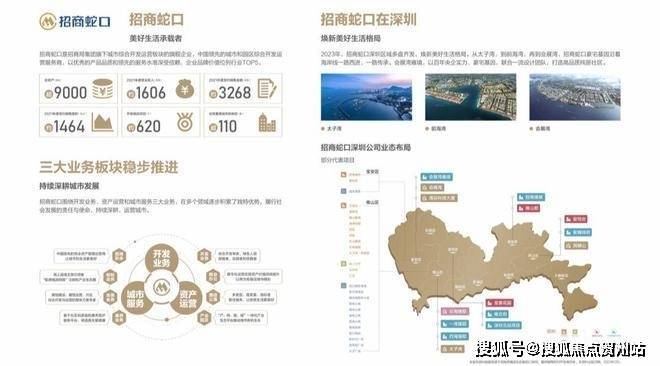Select the 开发业务 circle
Image resolution: width=660 pixels, height=366 pixels.
tap(161, 259)
